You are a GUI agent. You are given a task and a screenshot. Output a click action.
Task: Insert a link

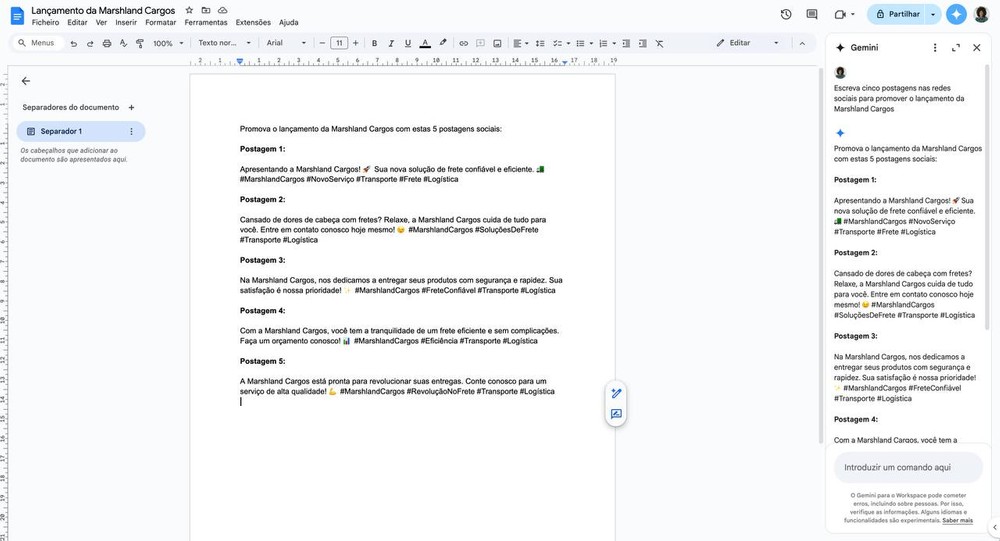coord(464,43)
